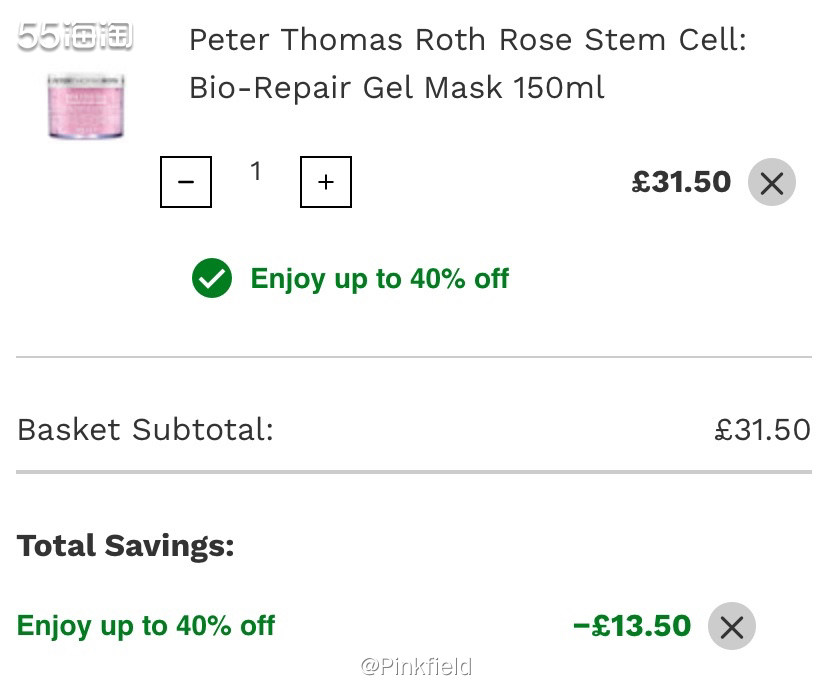Click the quantity value field showing 1
828x700 pixels.
256,172
